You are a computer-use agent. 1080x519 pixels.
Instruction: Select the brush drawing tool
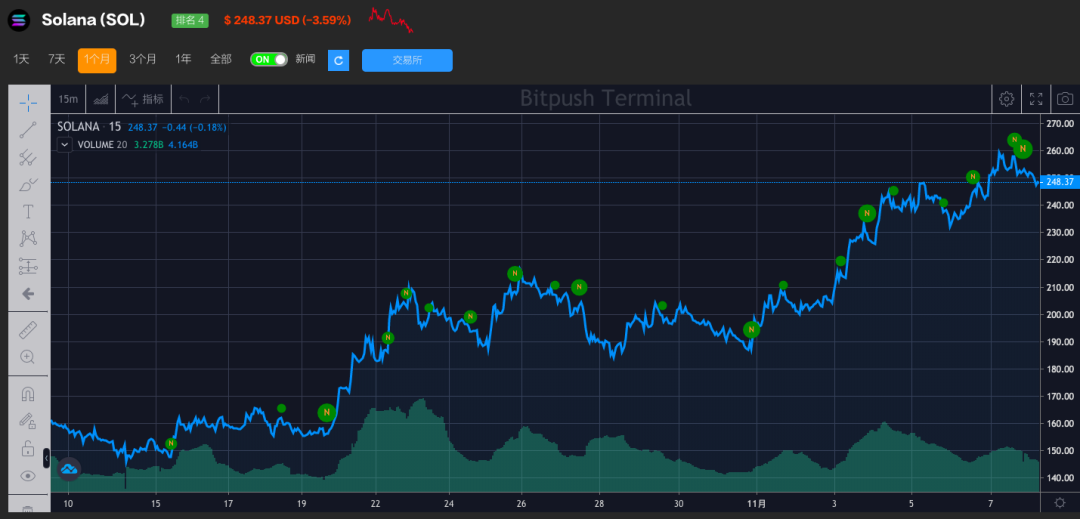pyautogui.click(x=28, y=184)
